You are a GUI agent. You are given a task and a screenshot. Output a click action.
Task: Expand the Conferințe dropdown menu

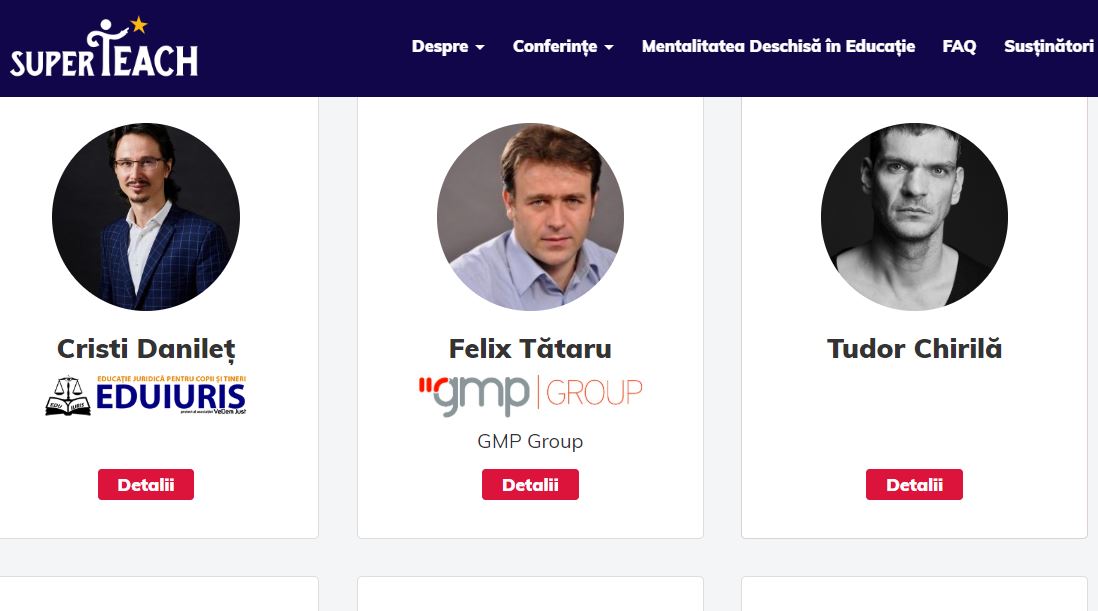pyautogui.click(x=563, y=46)
